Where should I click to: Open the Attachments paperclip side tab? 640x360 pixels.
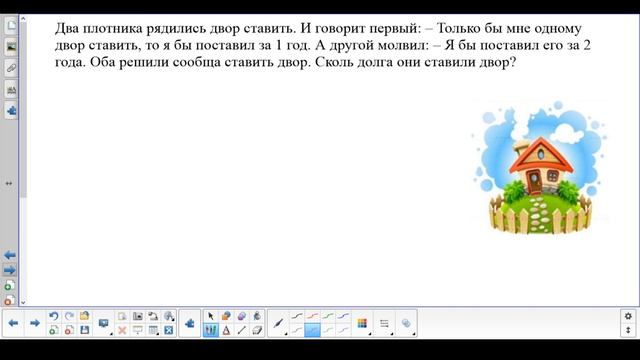click(11, 68)
